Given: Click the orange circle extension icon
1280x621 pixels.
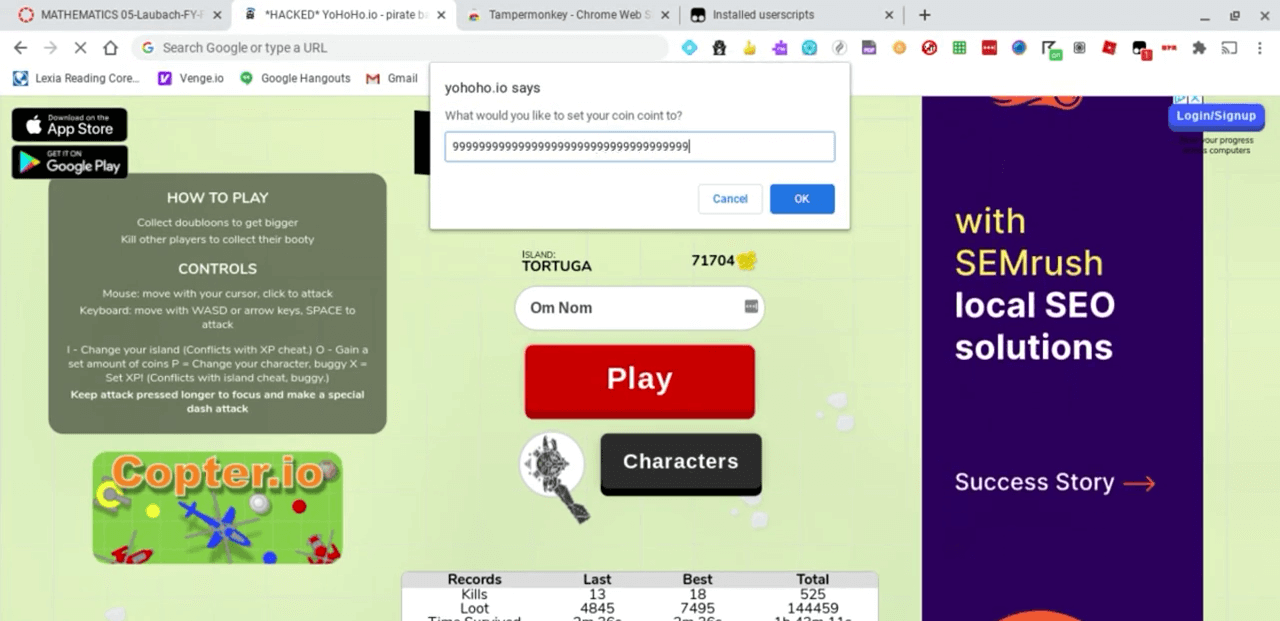Looking at the screenshot, I should pos(899,47).
